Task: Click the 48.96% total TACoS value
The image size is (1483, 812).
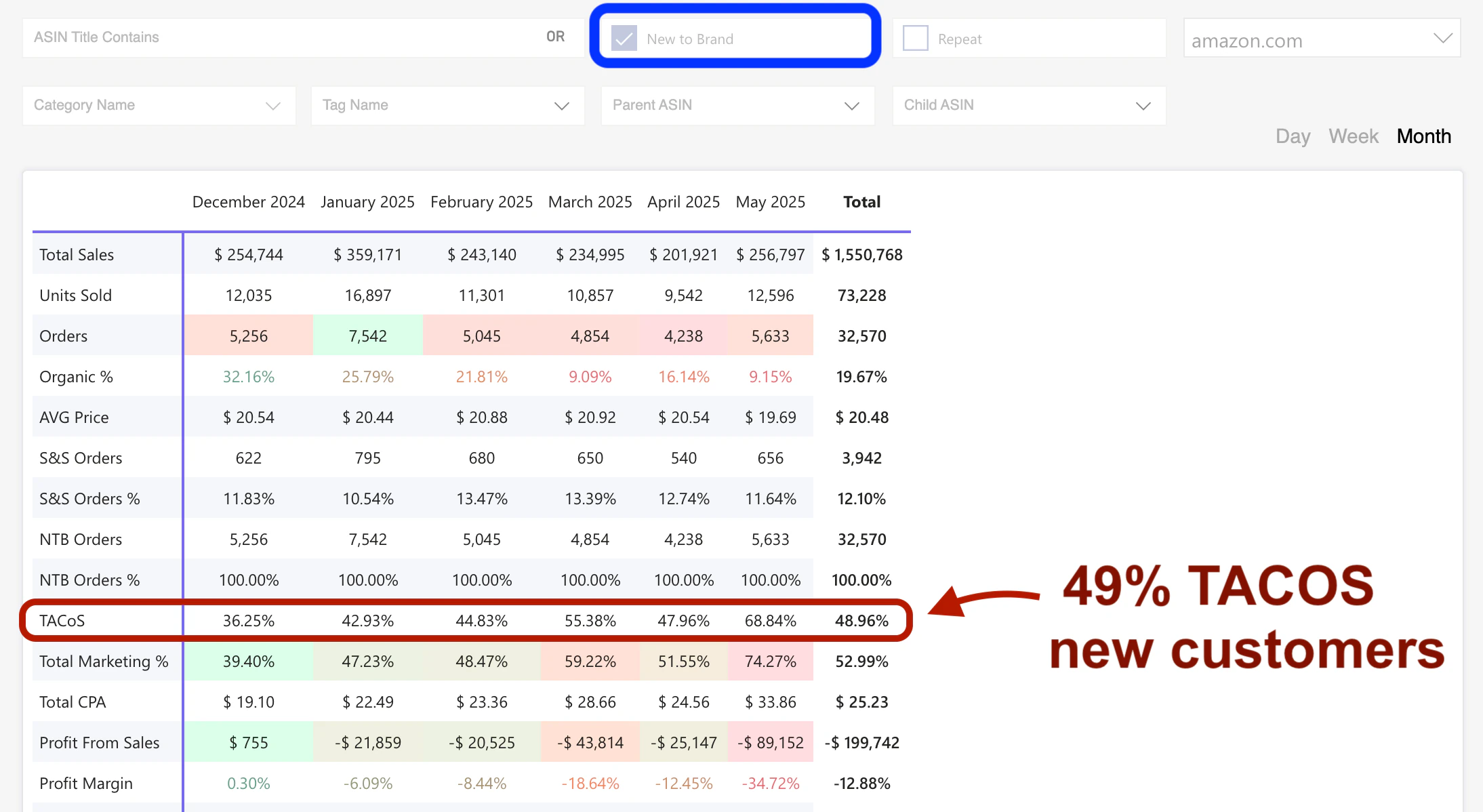Action: [x=861, y=621]
